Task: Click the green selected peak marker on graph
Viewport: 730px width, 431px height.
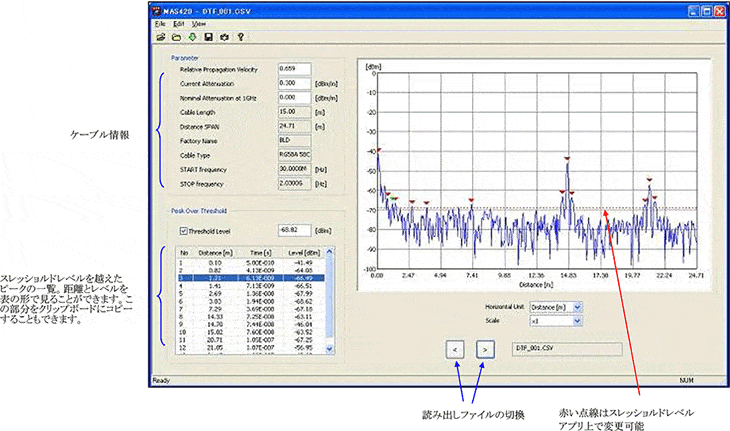Action: pyautogui.click(x=394, y=199)
